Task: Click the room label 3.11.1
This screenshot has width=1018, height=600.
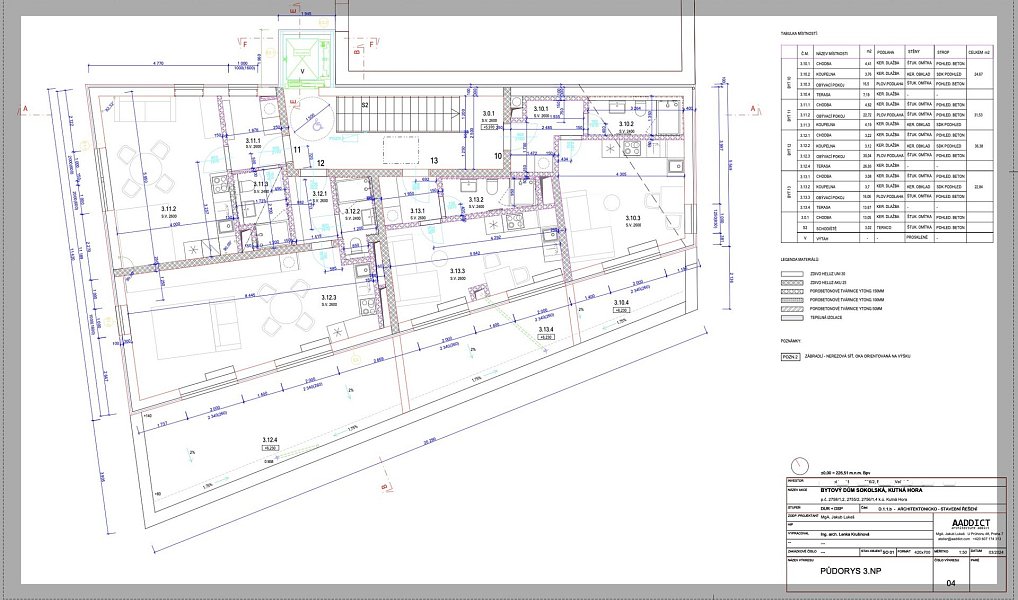Action: (x=253, y=140)
